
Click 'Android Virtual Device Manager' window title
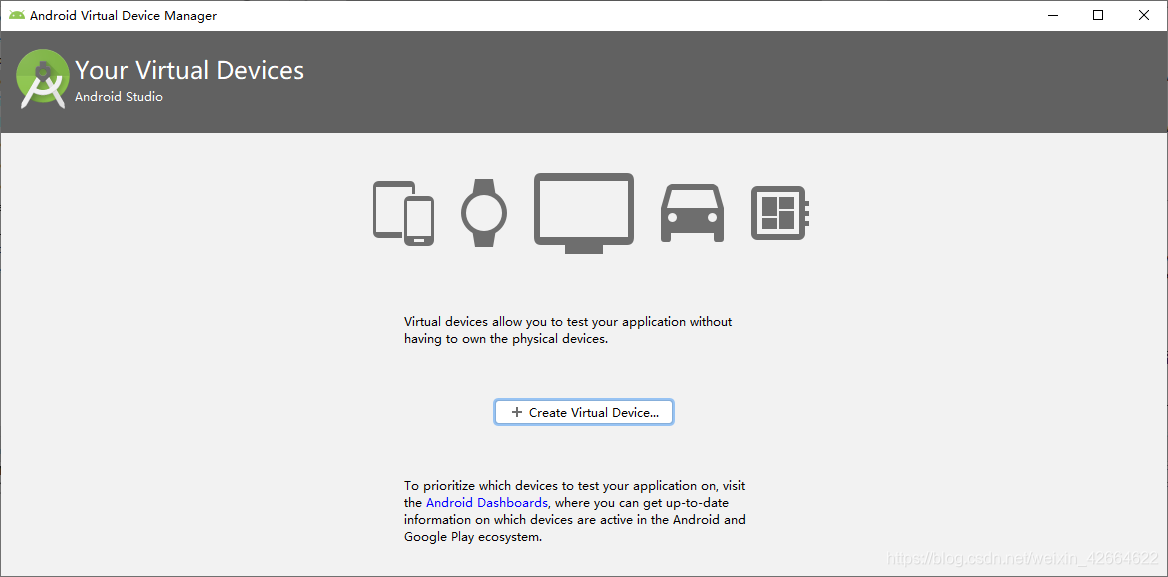[x=123, y=16]
